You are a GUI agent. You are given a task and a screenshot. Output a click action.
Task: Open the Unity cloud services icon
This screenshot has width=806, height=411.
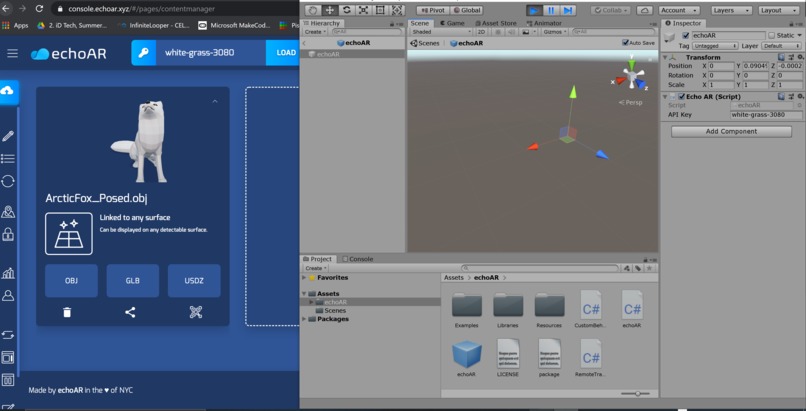[x=645, y=10]
